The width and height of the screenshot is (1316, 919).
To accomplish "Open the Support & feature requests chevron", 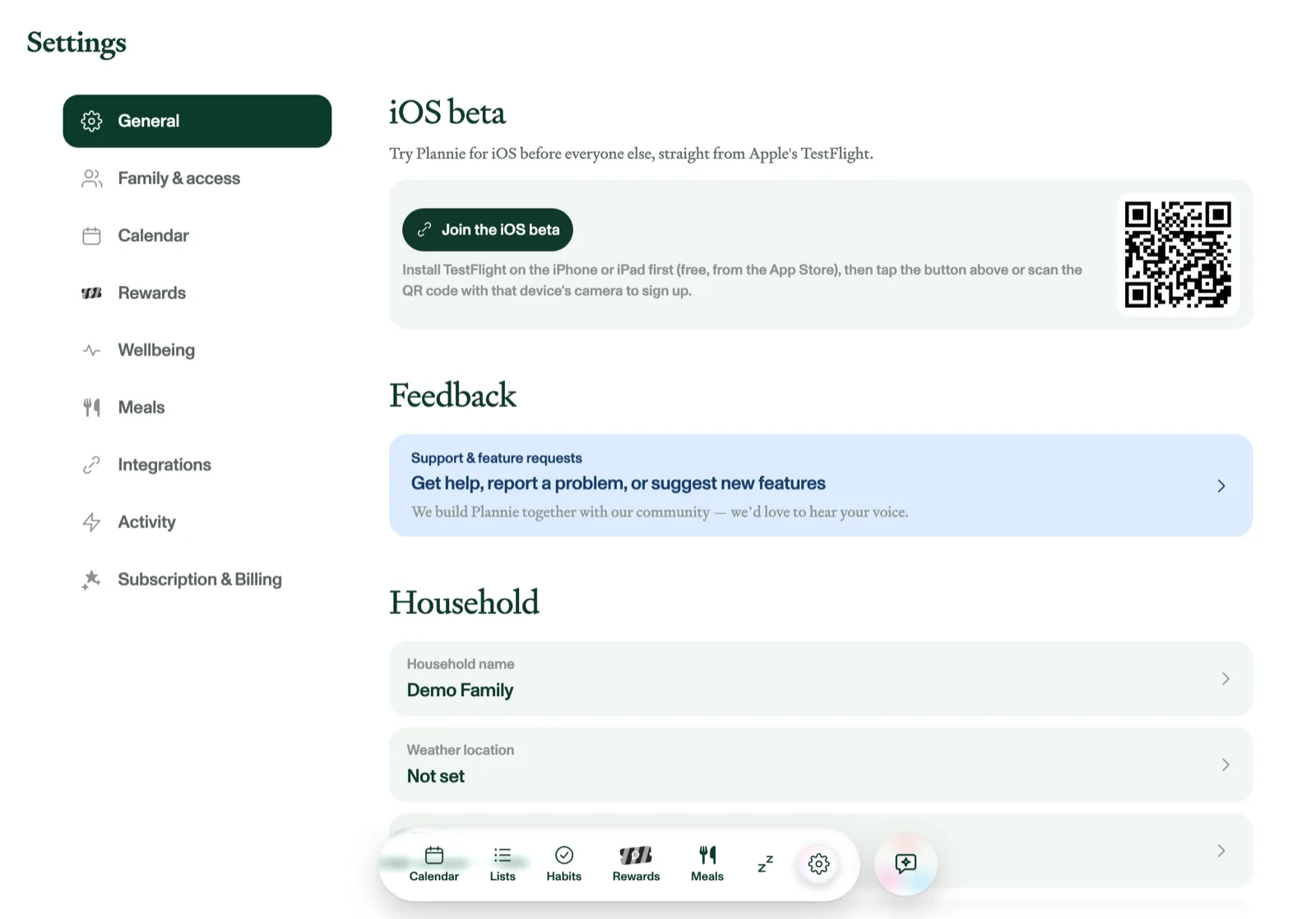I will (x=1221, y=486).
